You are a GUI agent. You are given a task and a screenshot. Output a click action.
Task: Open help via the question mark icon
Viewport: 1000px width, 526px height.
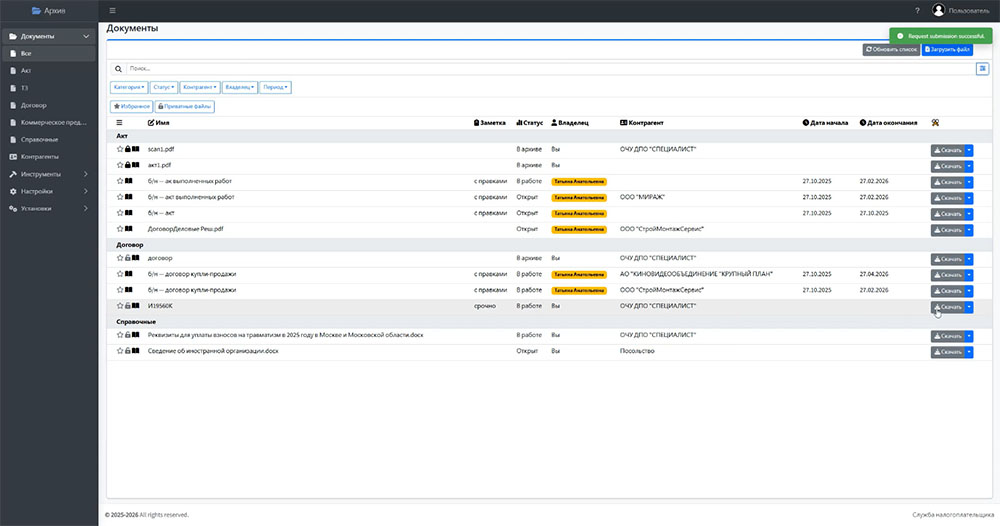click(x=917, y=10)
